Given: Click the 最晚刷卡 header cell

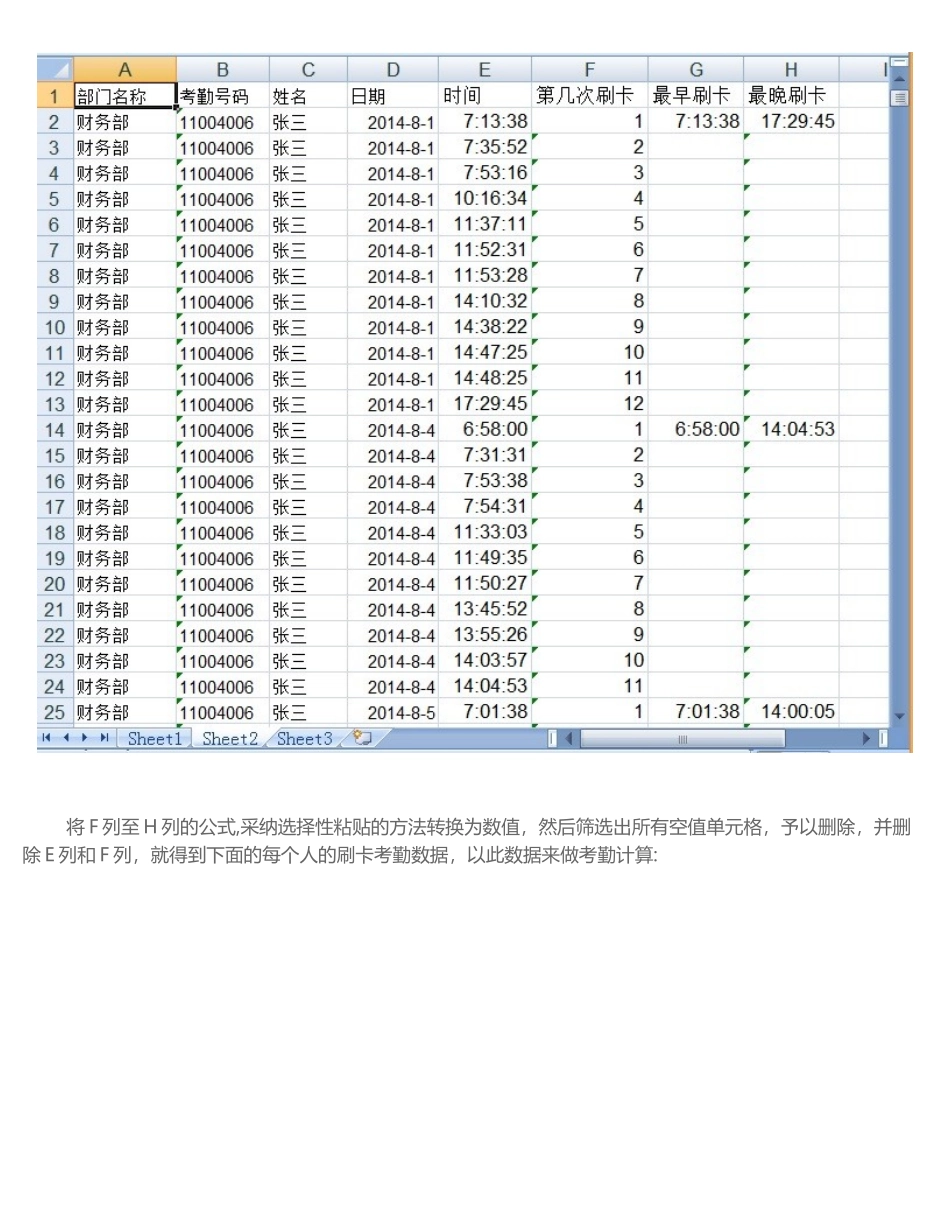Looking at the screenshot, I should click(x=791, y=96).
